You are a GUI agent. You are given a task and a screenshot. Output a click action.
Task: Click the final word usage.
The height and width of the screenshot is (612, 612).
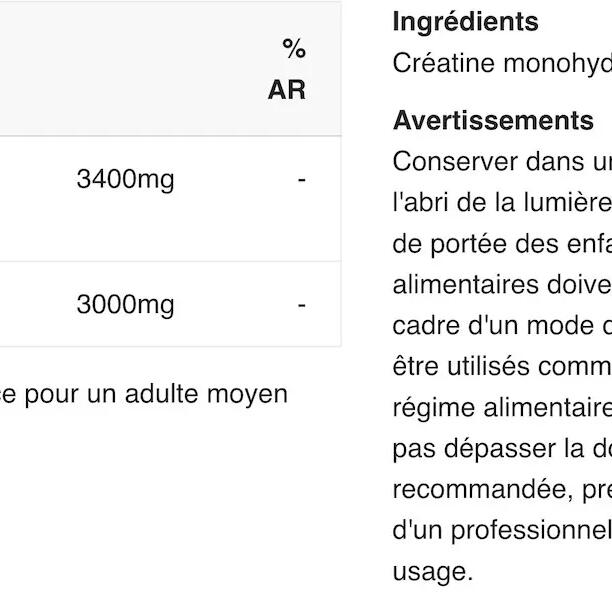(x=431, y=572)
